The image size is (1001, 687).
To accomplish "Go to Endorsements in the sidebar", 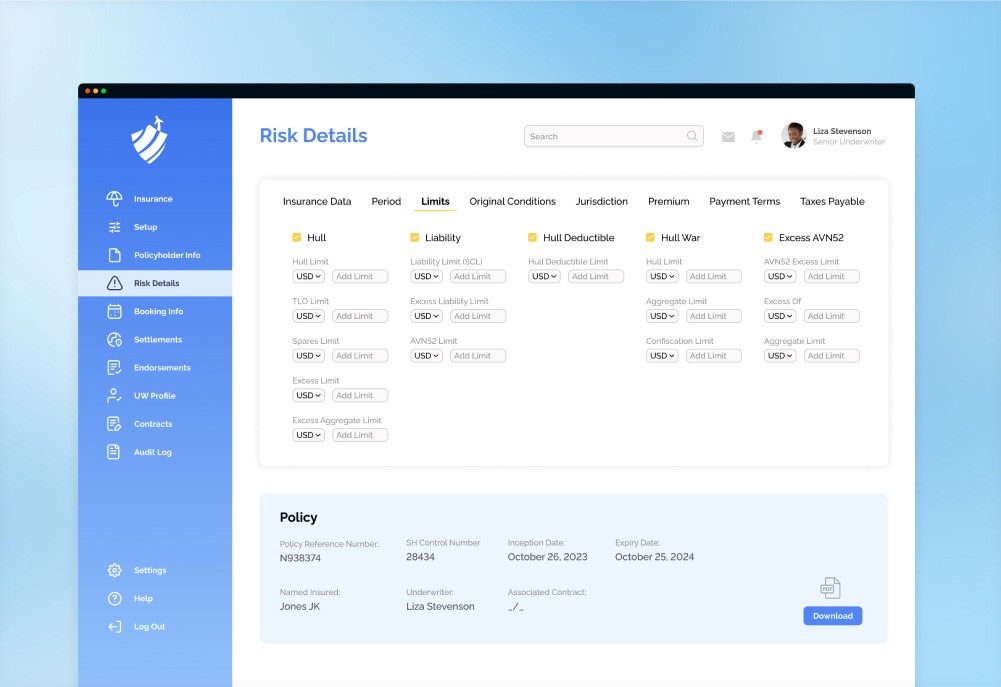I will [x=162, y=368].
